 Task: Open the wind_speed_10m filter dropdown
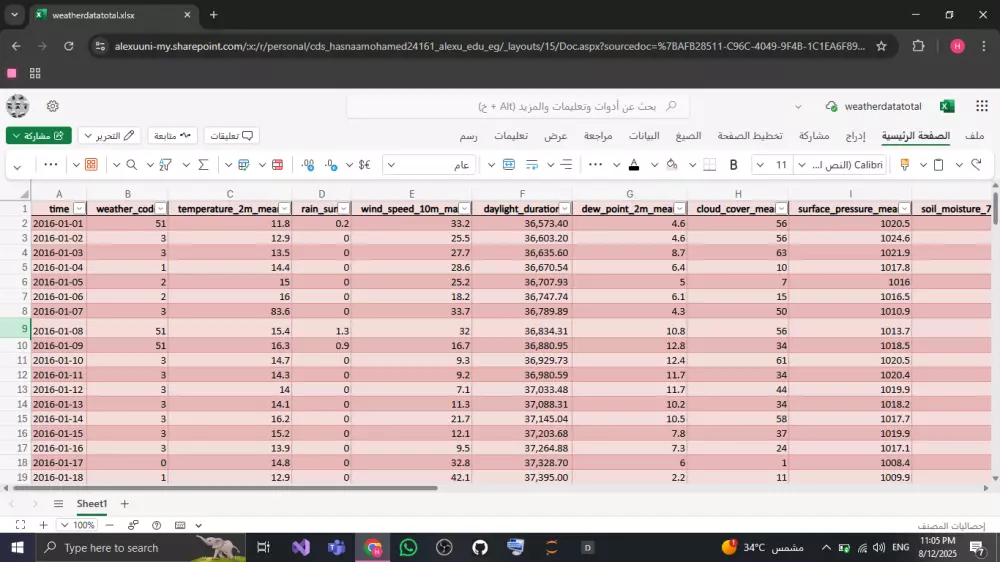(464, 209)
